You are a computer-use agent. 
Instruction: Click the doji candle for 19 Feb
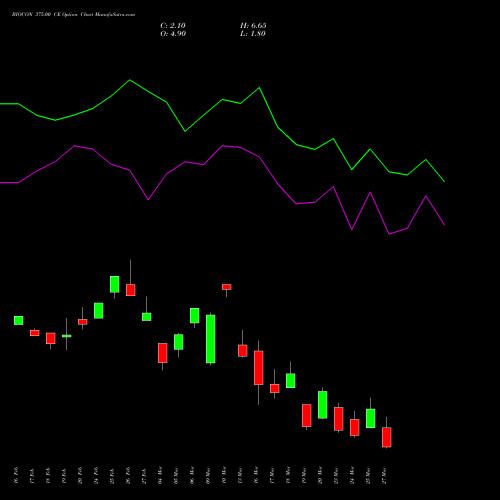[67, 336]
